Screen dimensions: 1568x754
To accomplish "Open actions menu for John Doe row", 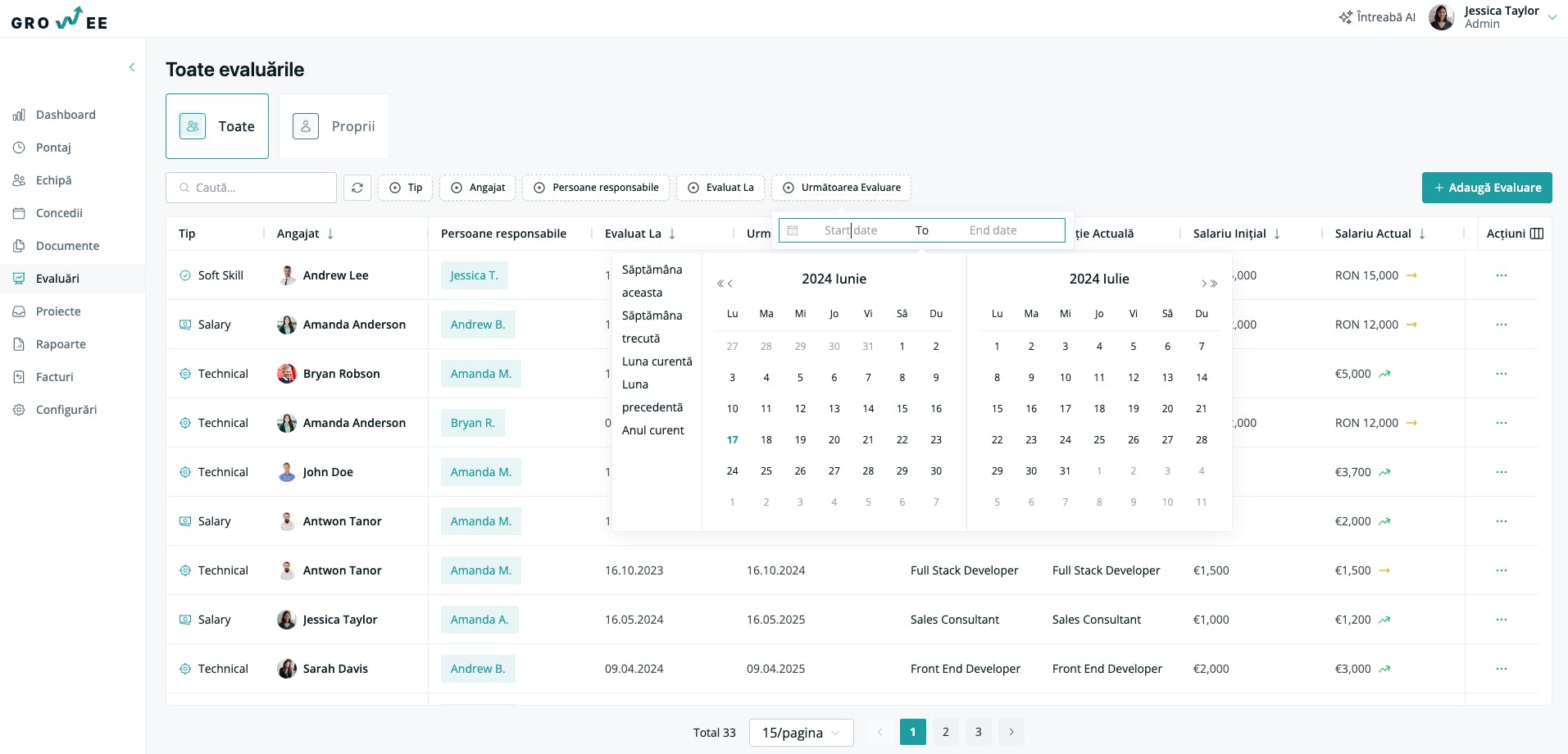I will [1502, 472].
